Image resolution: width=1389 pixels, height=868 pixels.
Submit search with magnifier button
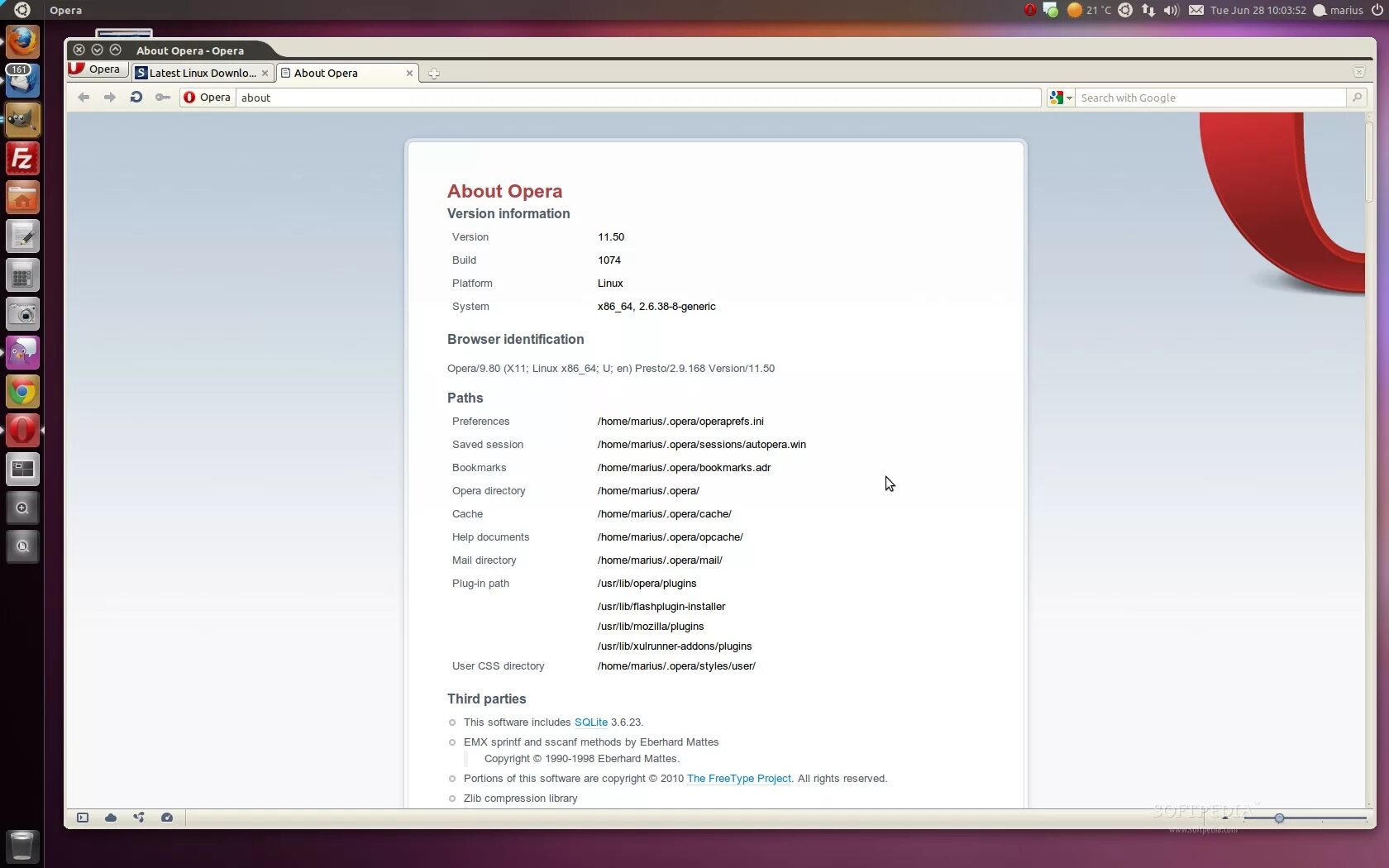point(1357,98)
